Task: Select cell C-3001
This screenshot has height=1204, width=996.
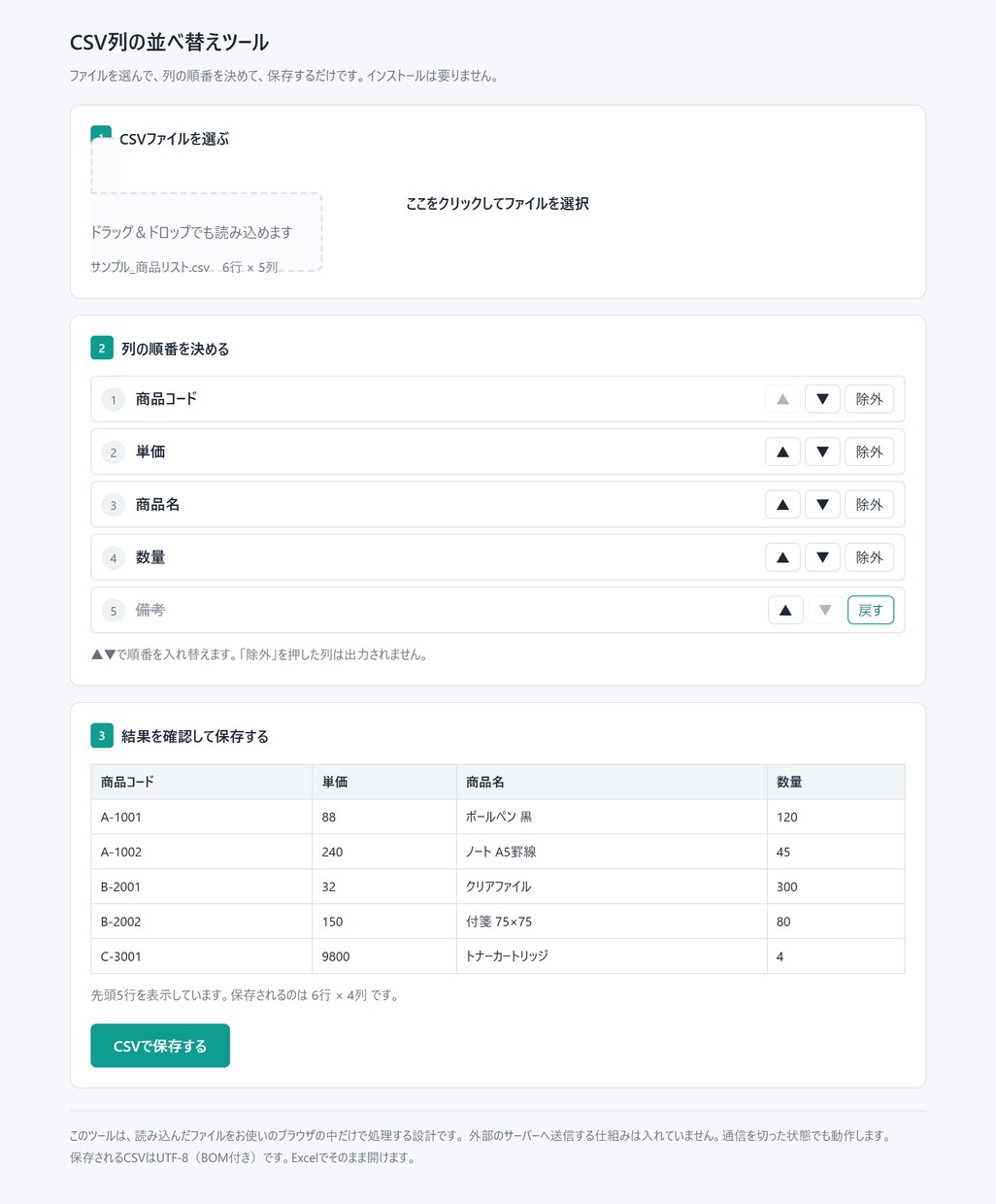Action: pyautogui.click(x=201, y=956)
